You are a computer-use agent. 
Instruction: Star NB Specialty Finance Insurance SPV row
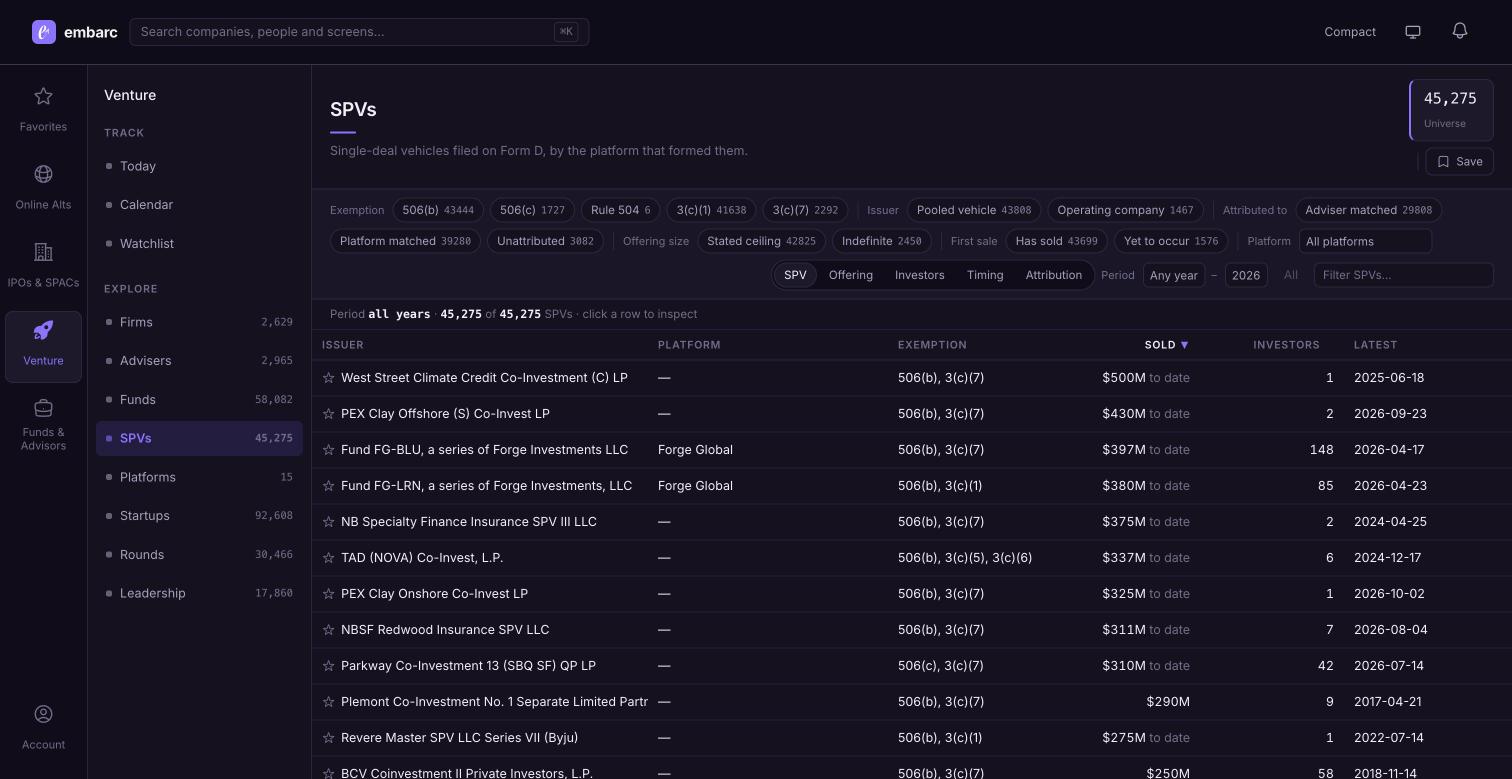328,522
